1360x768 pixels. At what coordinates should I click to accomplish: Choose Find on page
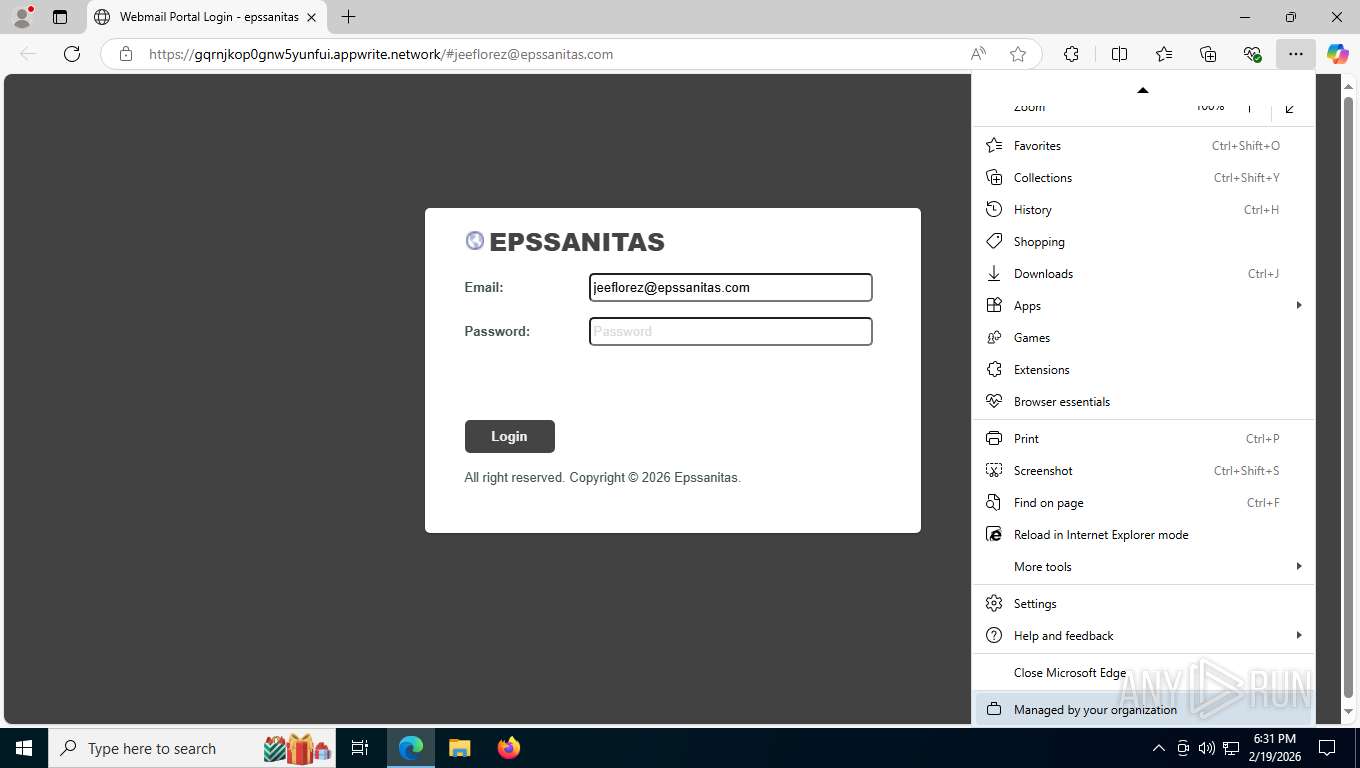click(1143, 503)
